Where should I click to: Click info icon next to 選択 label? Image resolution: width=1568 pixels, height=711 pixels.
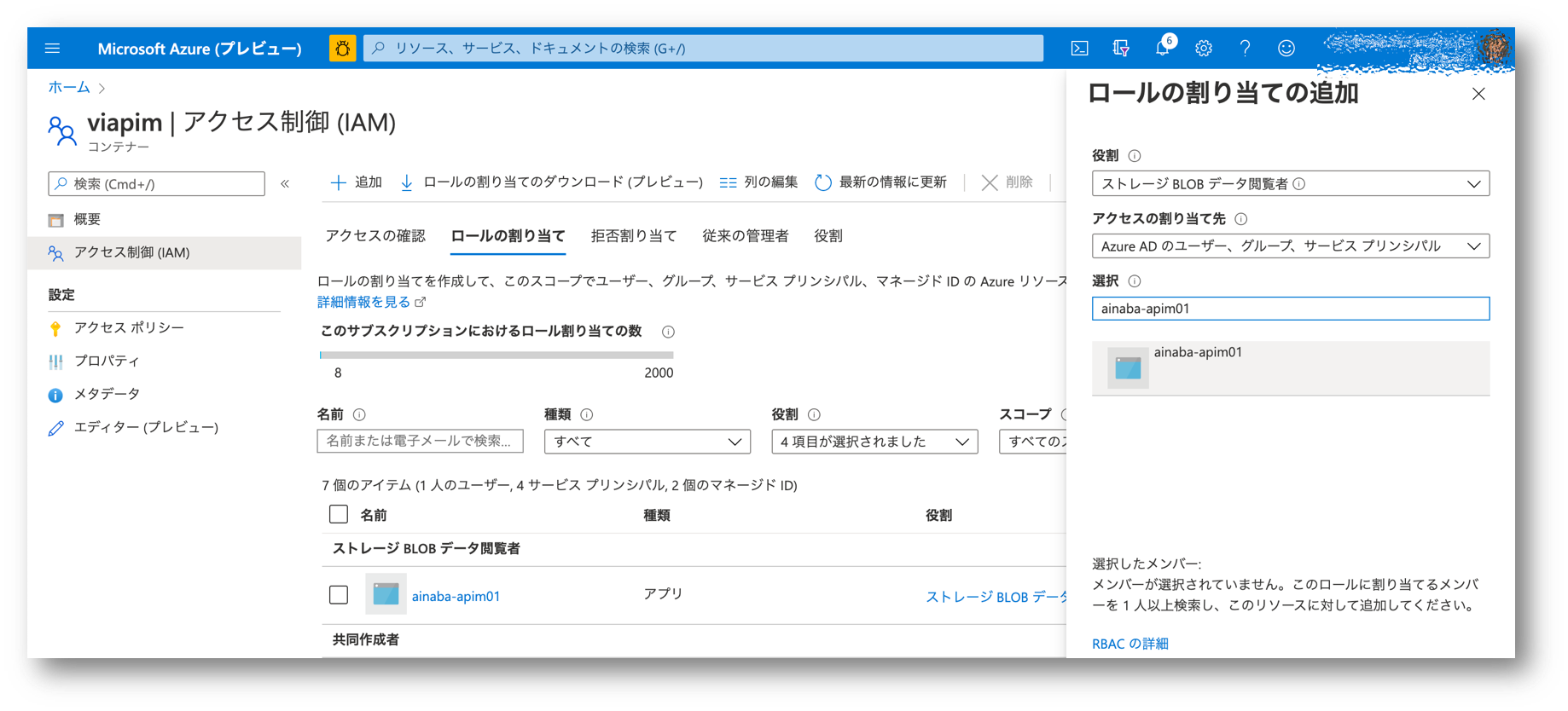[x=1134, y=281]
